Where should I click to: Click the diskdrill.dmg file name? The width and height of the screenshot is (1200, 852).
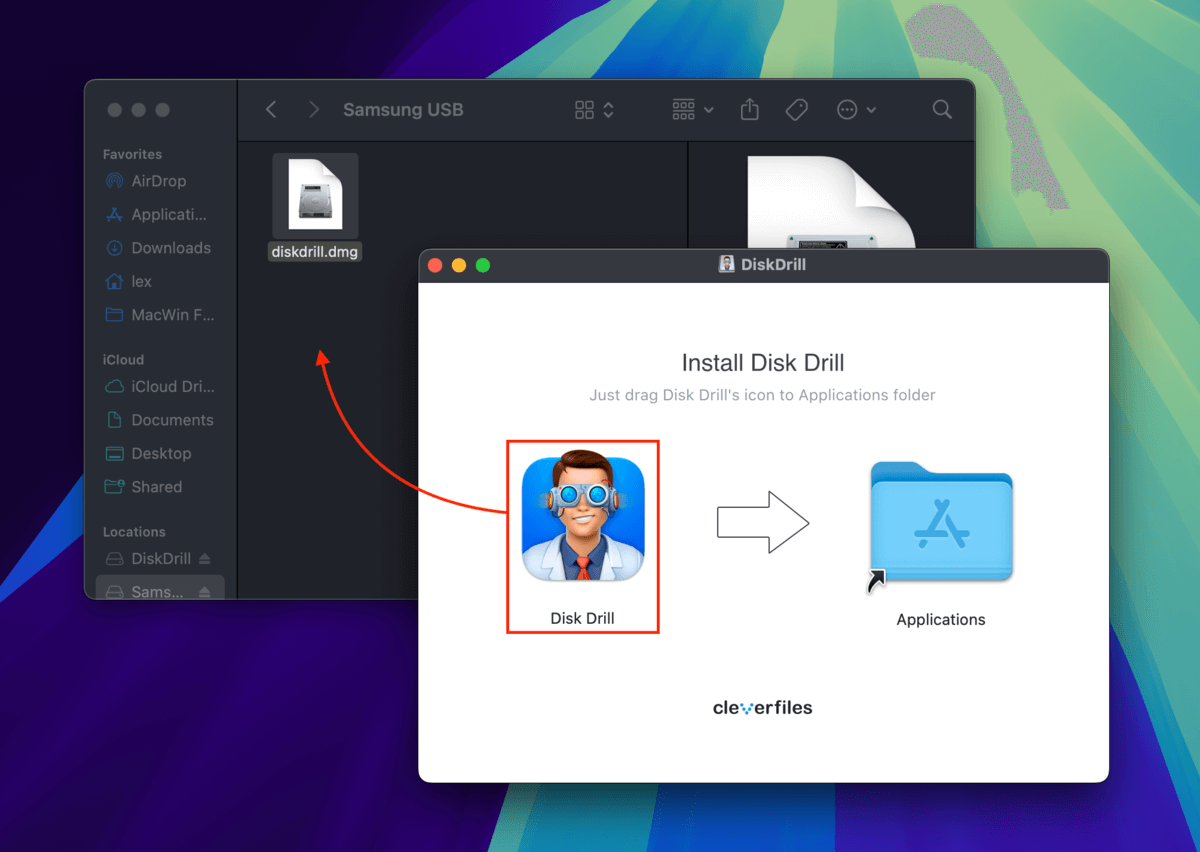pyautogui.click(x=315, y=252)
